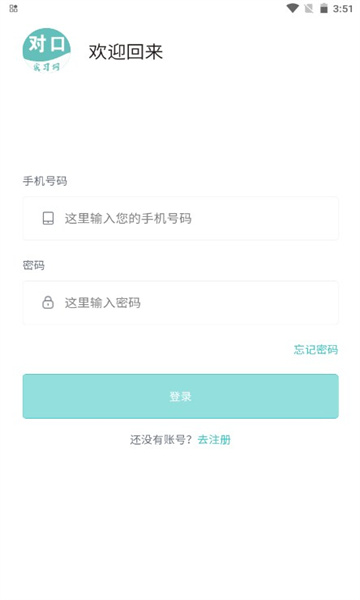The width and height of the screenshot is (360, 600).
Task: Tap the notification icon in the top-left status bar
Action: [x=13, y=8]
